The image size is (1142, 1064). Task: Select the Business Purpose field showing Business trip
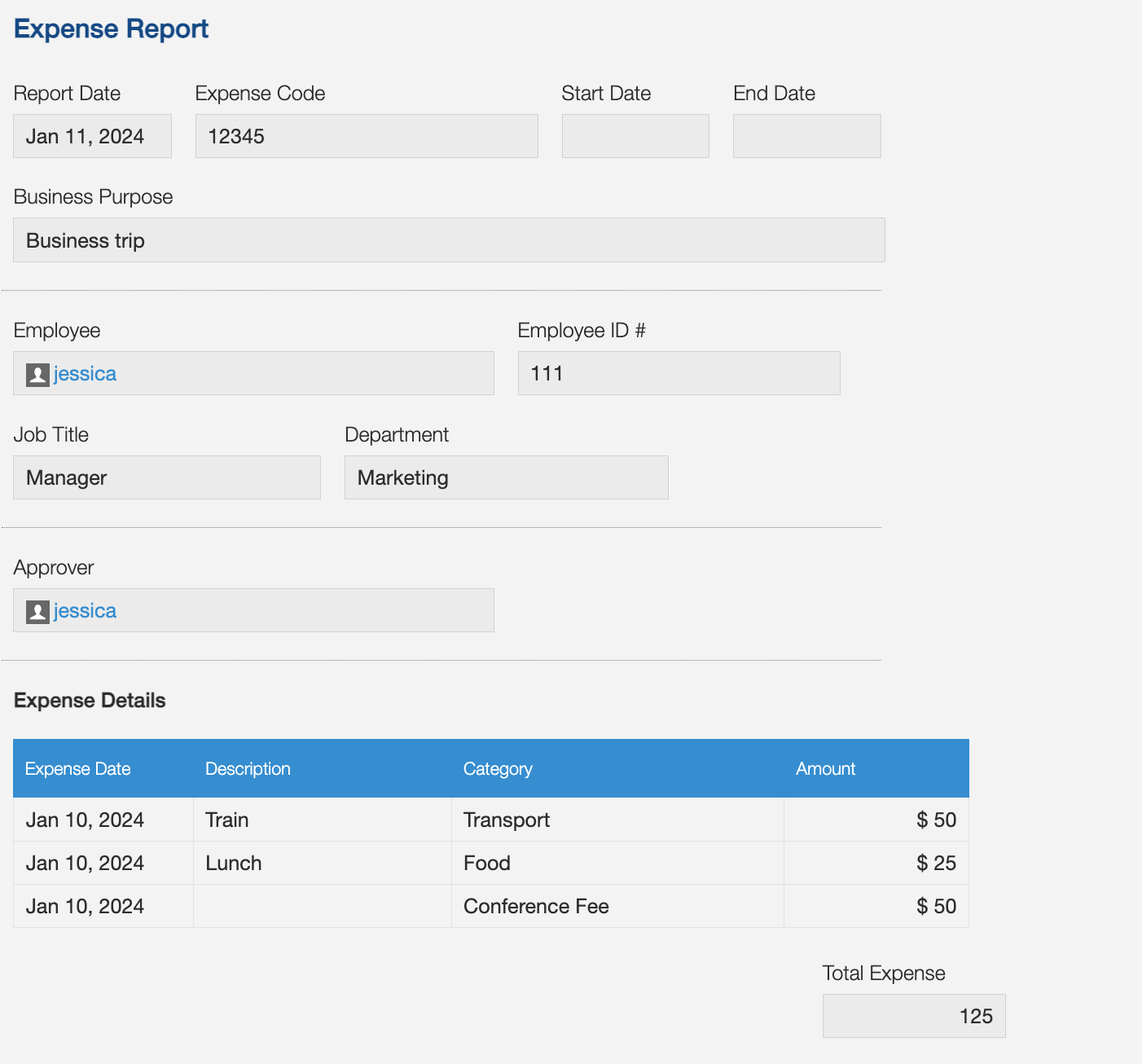(x=448, y=240)
